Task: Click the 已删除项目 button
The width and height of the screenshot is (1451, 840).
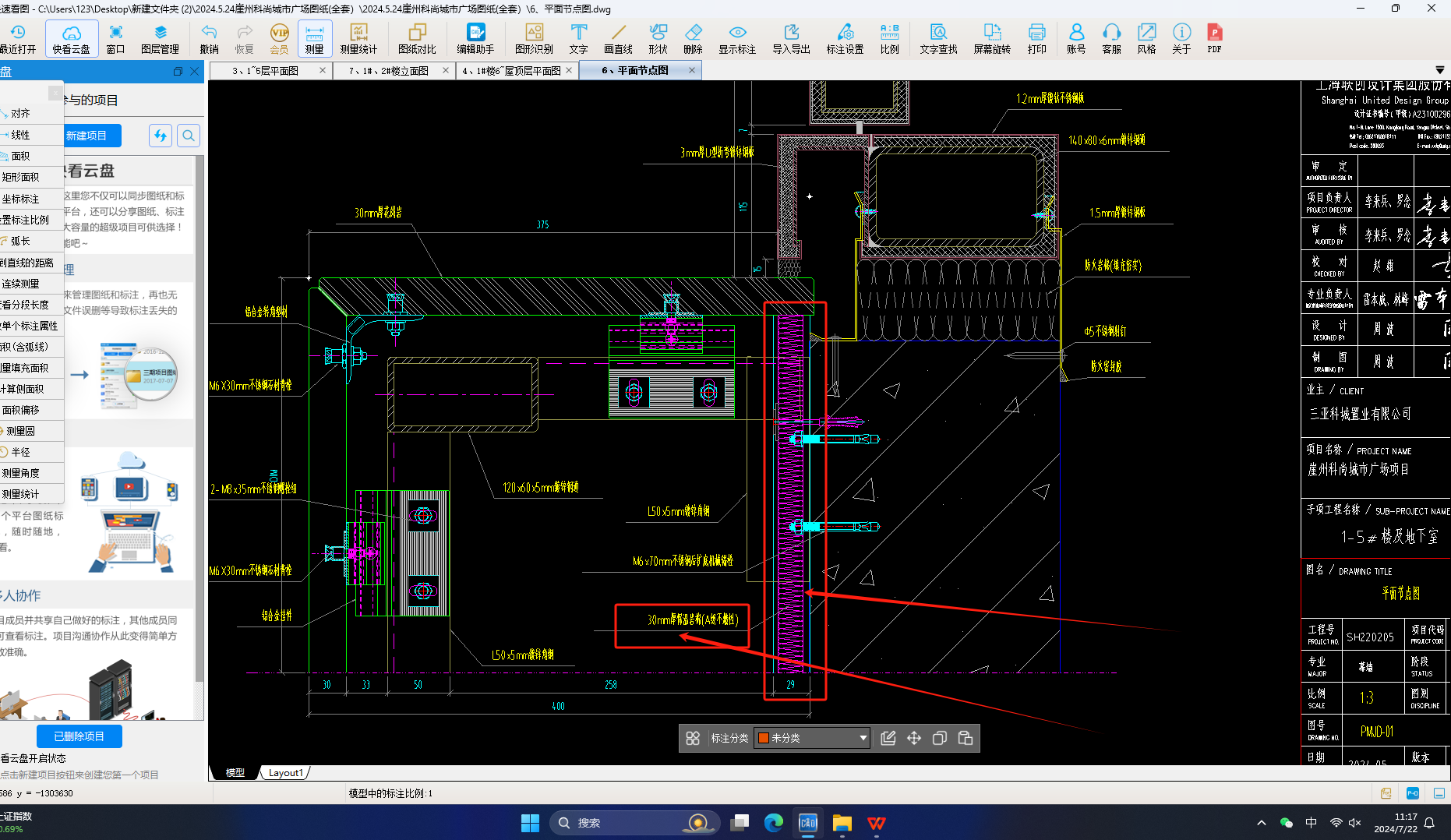Action: (79, 736)
